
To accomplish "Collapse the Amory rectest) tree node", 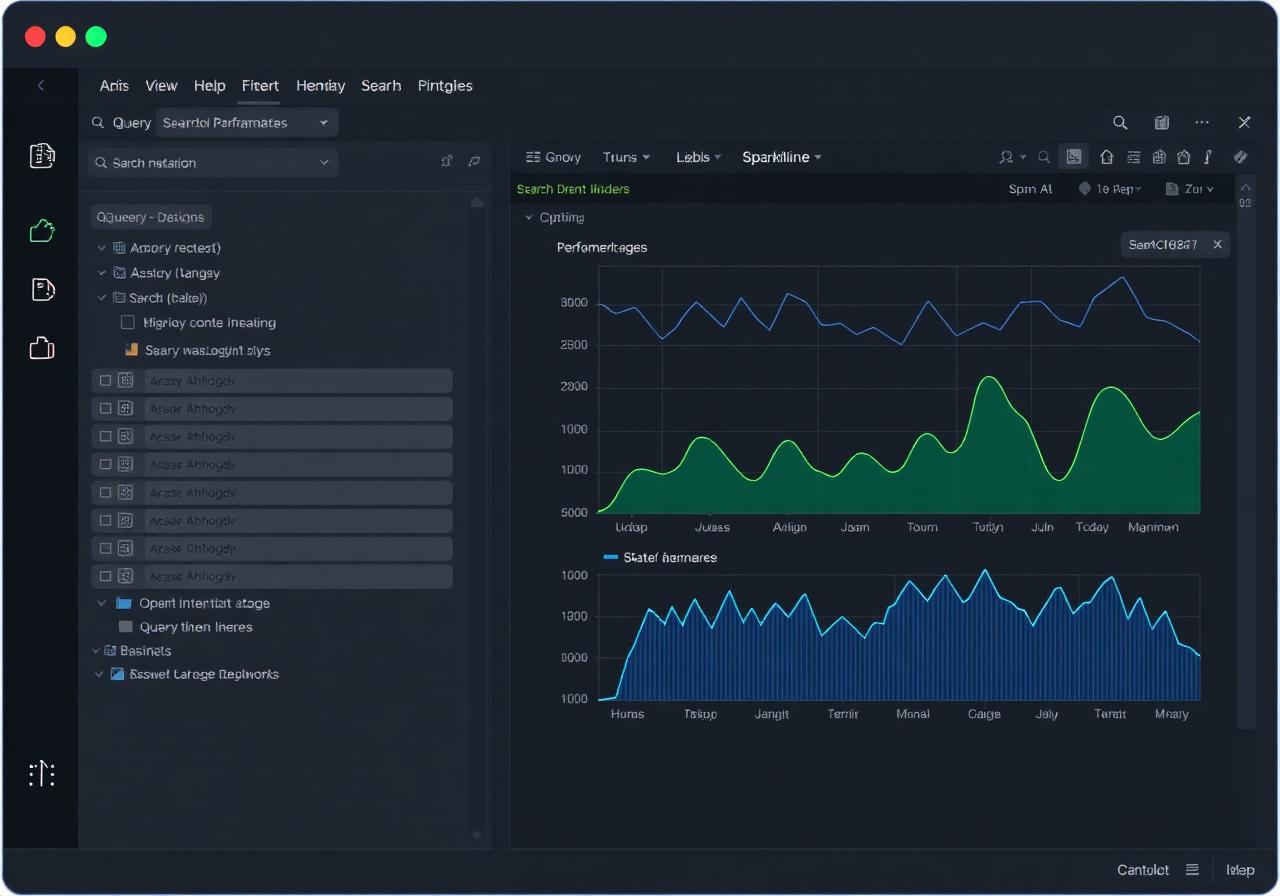I will click(x=101, y=248).
